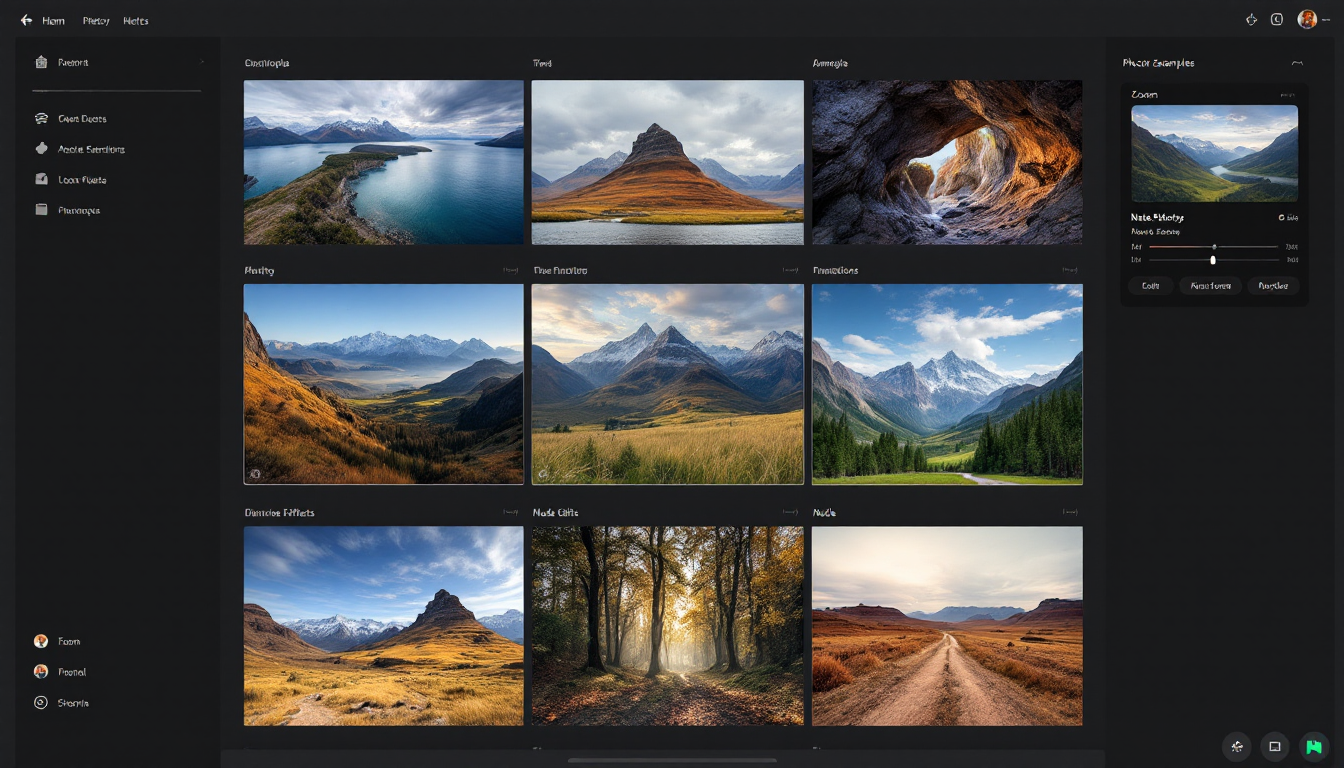This screenshot has height=768, width=1344.
Task: Click the leftmost pill button under the sliders
Action: coord(1150,286)
